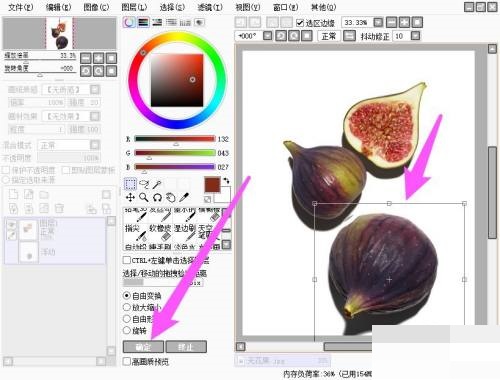Open the 文件 menu
500x380 pixels.
click(20, 7)
